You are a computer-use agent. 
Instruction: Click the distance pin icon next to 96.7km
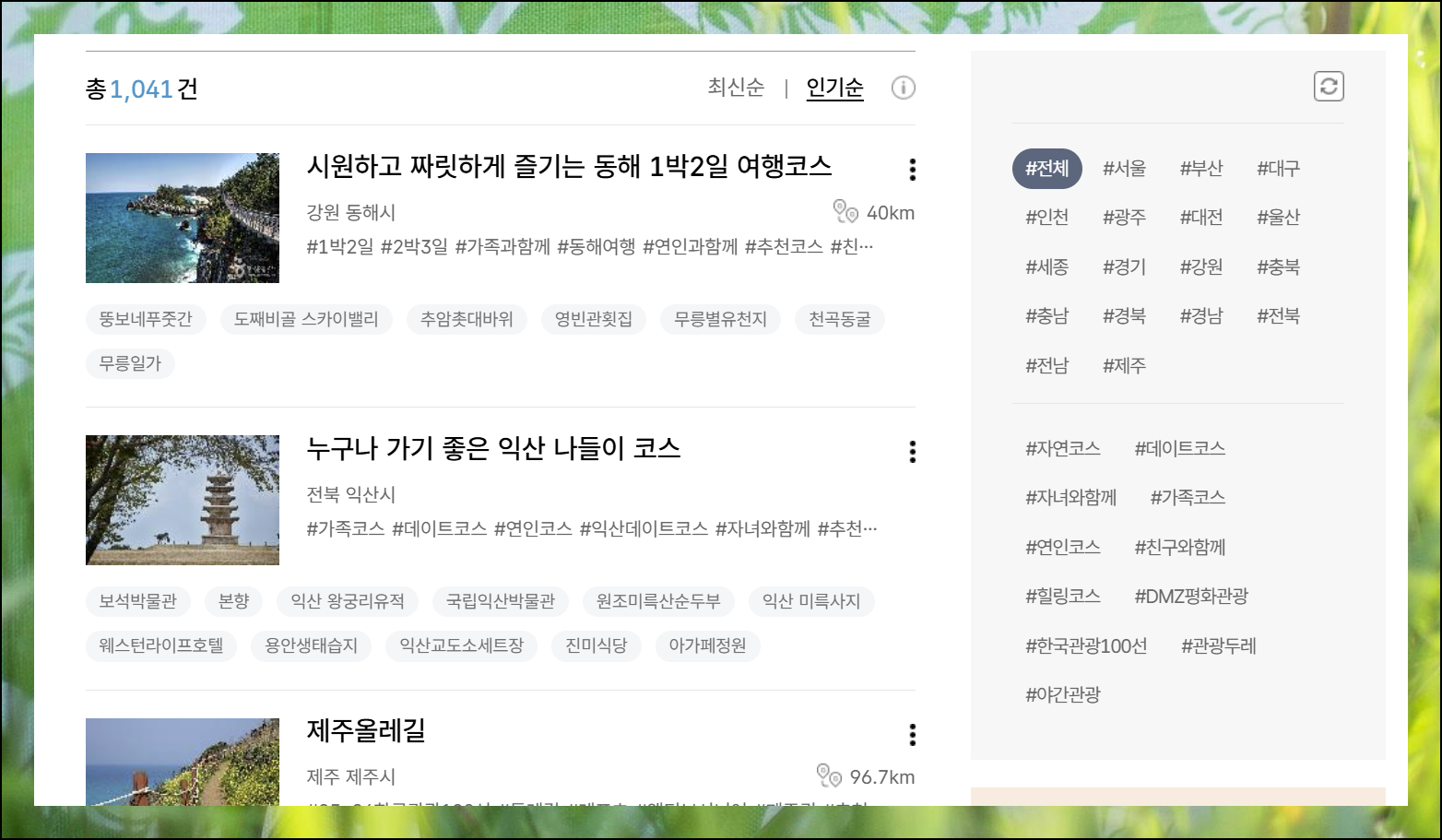[829, 776]
